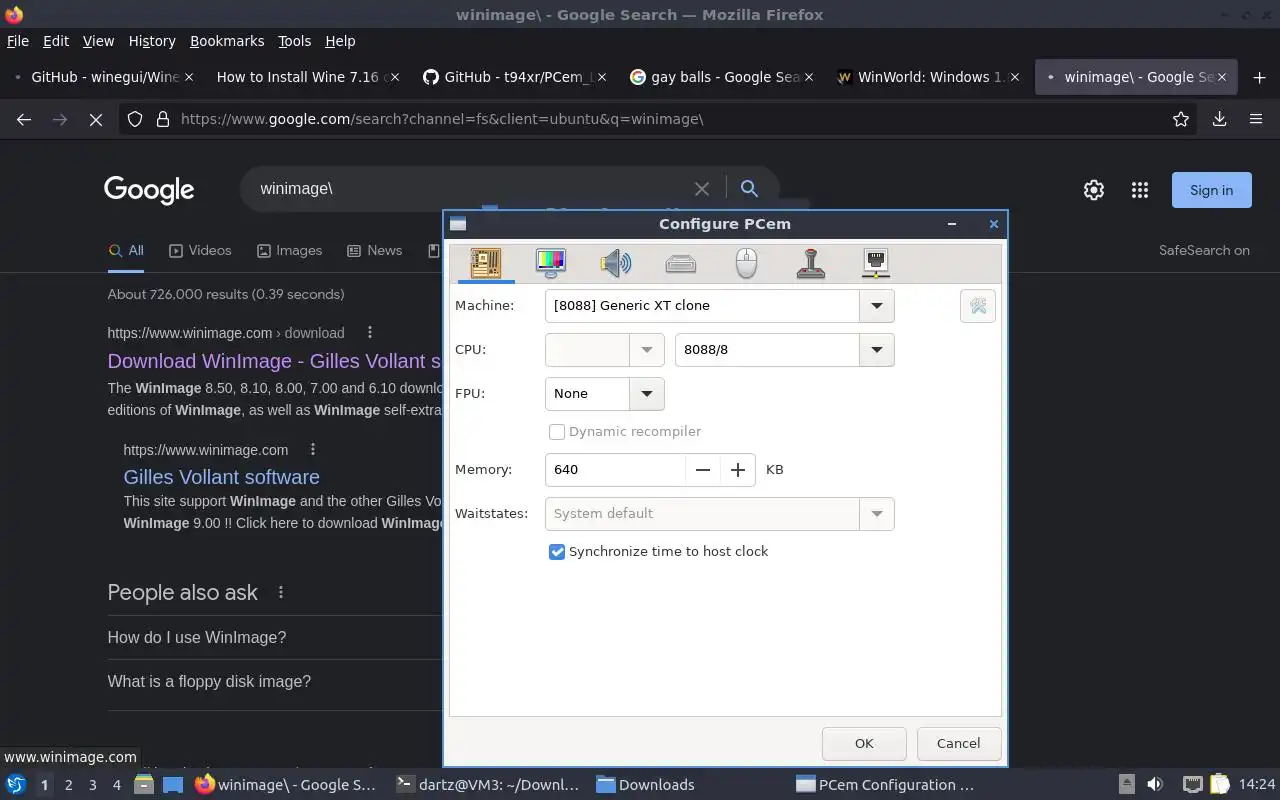The height and width of the screenshot is (800, 1280).
Task: Open a new Firefox tab with plus
Action: pyautogui.click(x=1259, y=77)
